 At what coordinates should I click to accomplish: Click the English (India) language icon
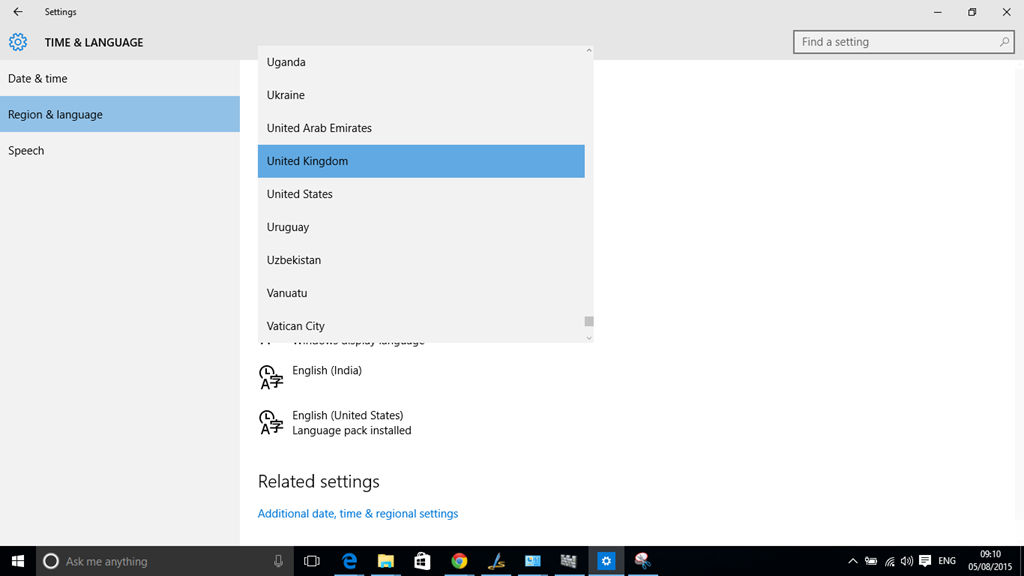pyautogui.click(x=270, y=377)
